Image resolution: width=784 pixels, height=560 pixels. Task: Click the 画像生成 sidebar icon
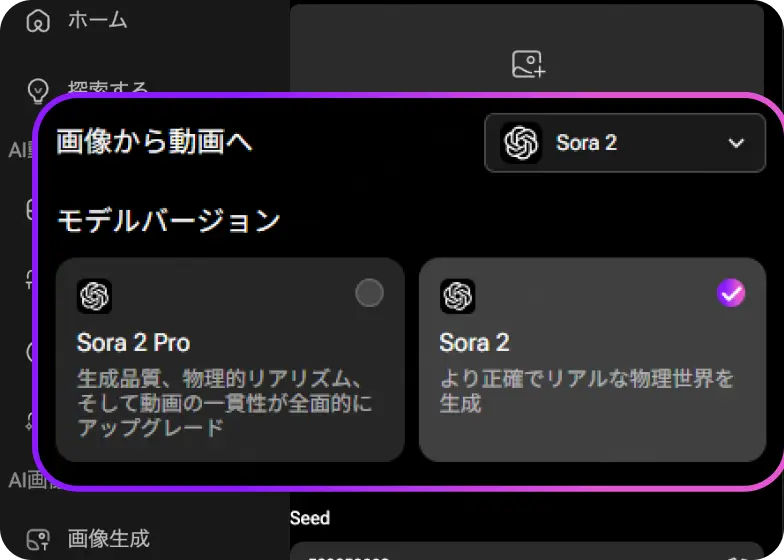pyautogui.click(x=38, y=540)
